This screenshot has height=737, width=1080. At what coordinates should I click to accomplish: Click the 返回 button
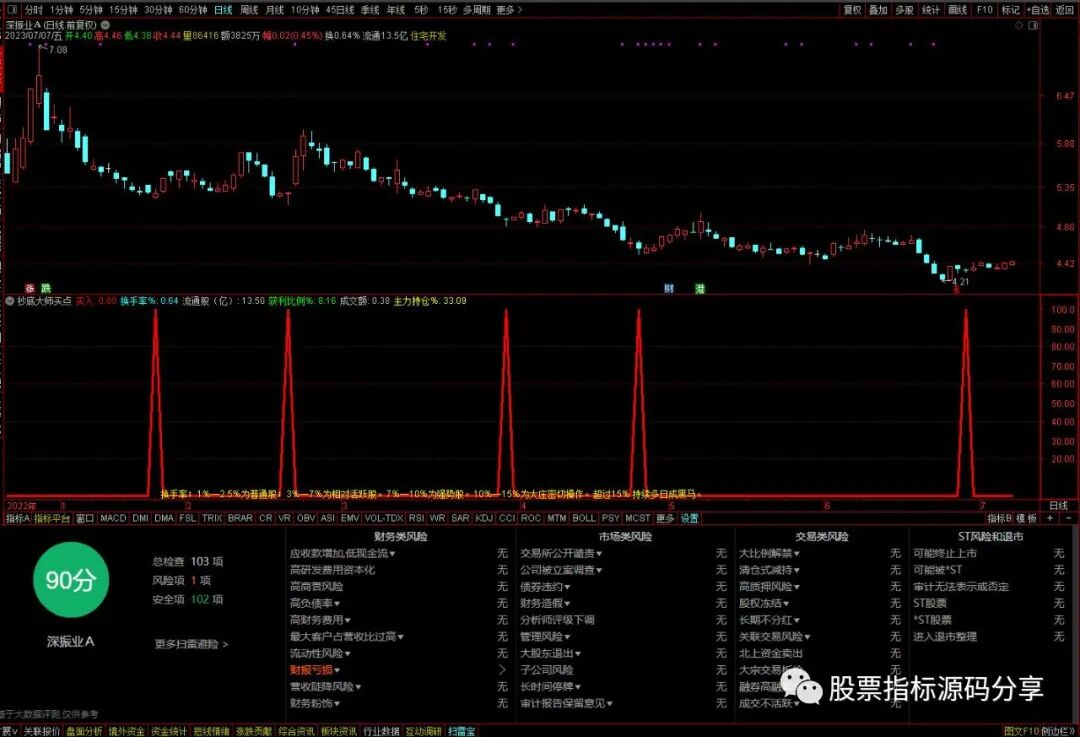[1064, 10]
